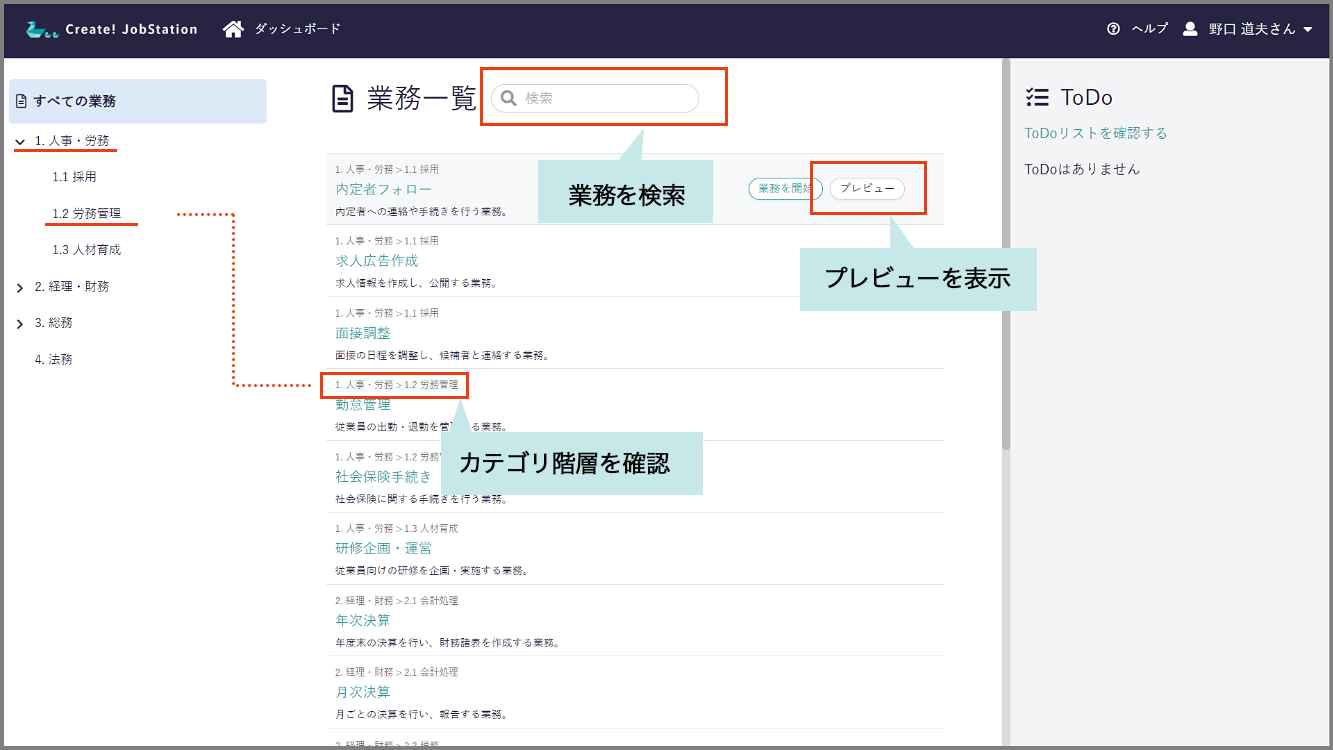Click the ToDoリストを確認する link
Viewport: 1333px width, 750px height.
pyautogui.click(x=1096, y=133)
